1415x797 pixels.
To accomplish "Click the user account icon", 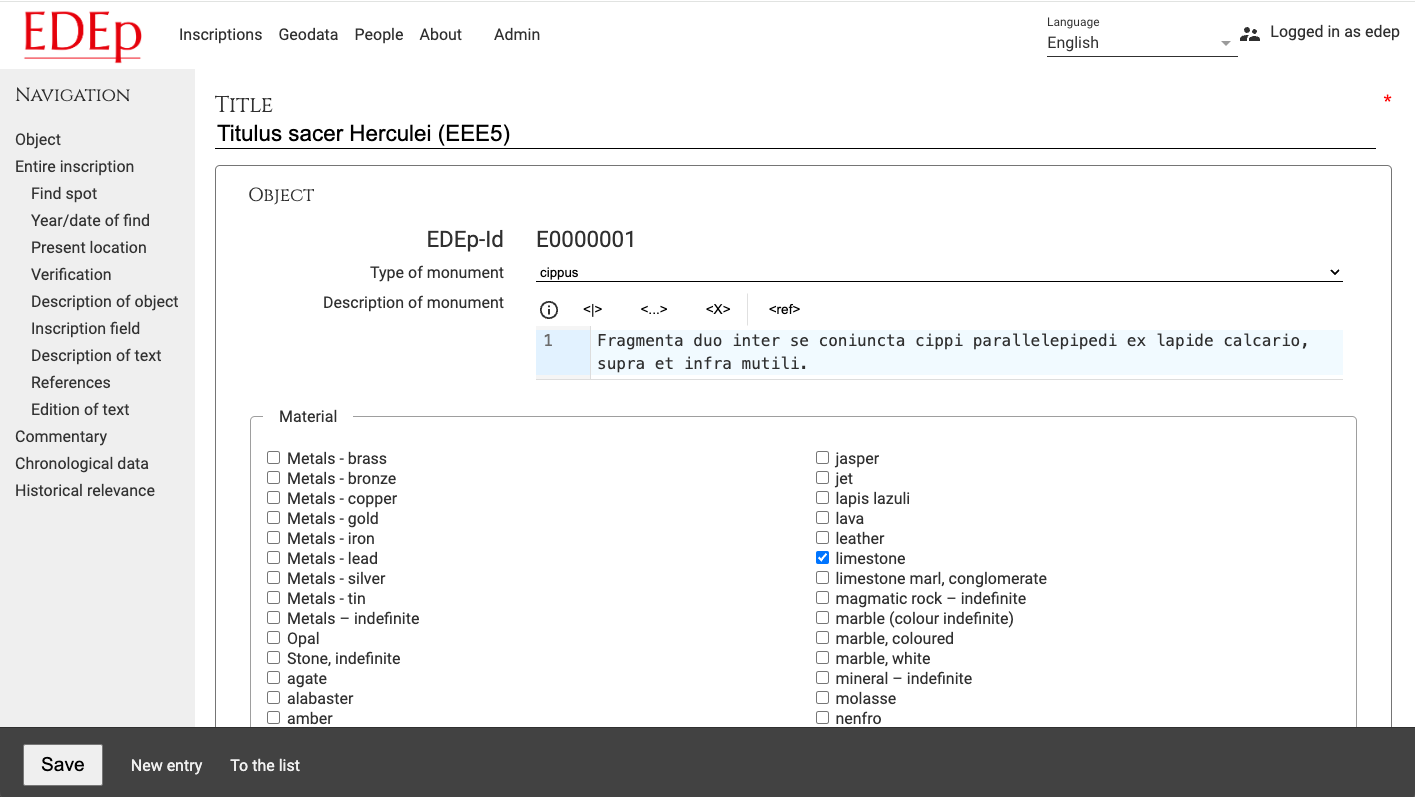I will coord(1250,34).
